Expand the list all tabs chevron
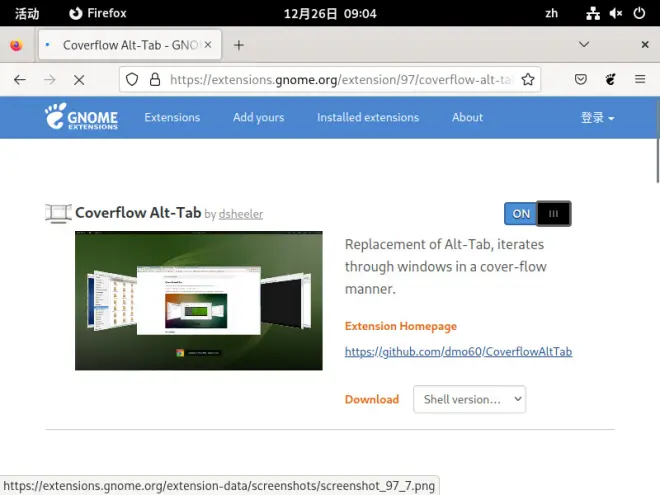This screenshot has width=660, height=495. click(583, 45)
